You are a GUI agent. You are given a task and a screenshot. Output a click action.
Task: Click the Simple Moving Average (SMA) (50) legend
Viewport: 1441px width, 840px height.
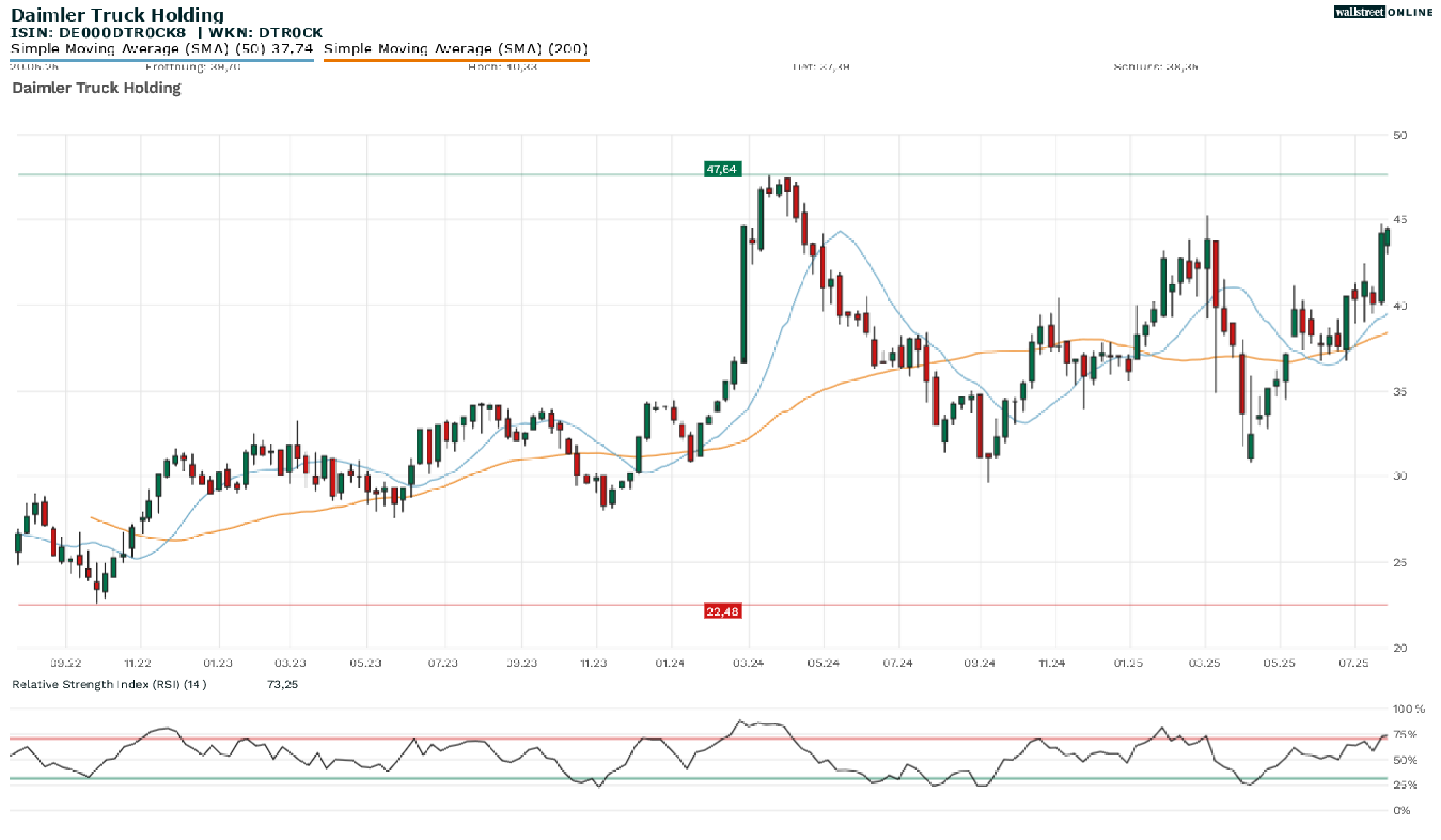click(x=162, y=49)
